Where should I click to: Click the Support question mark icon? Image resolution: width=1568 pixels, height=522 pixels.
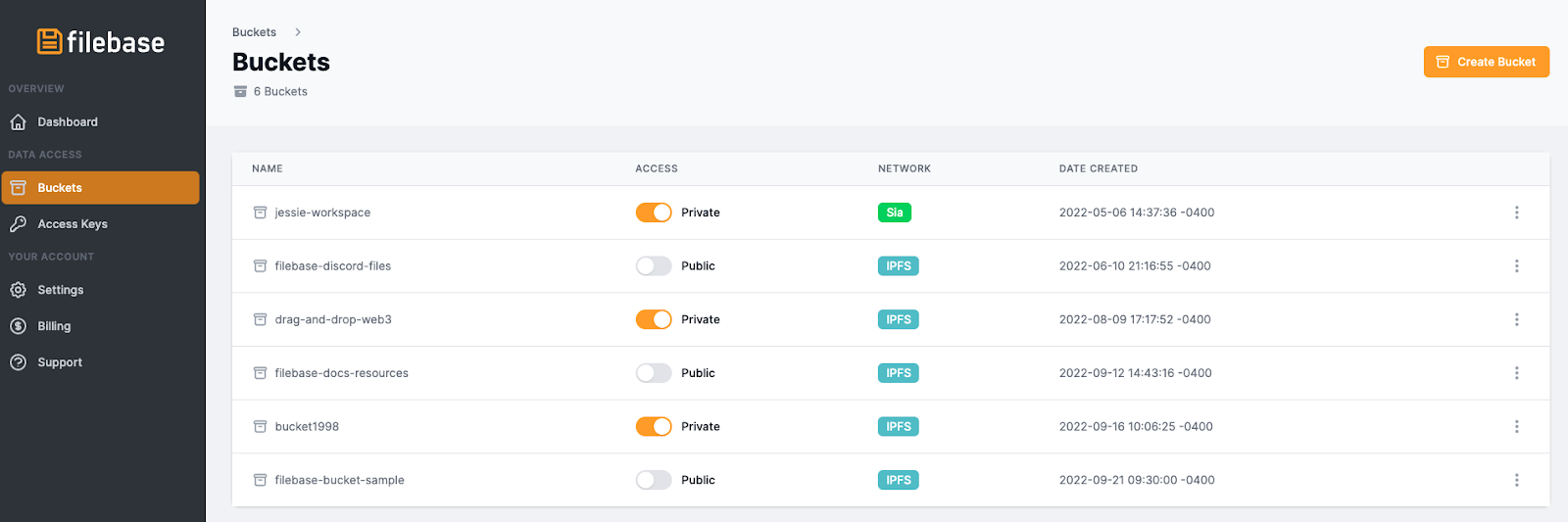[18, 362]
